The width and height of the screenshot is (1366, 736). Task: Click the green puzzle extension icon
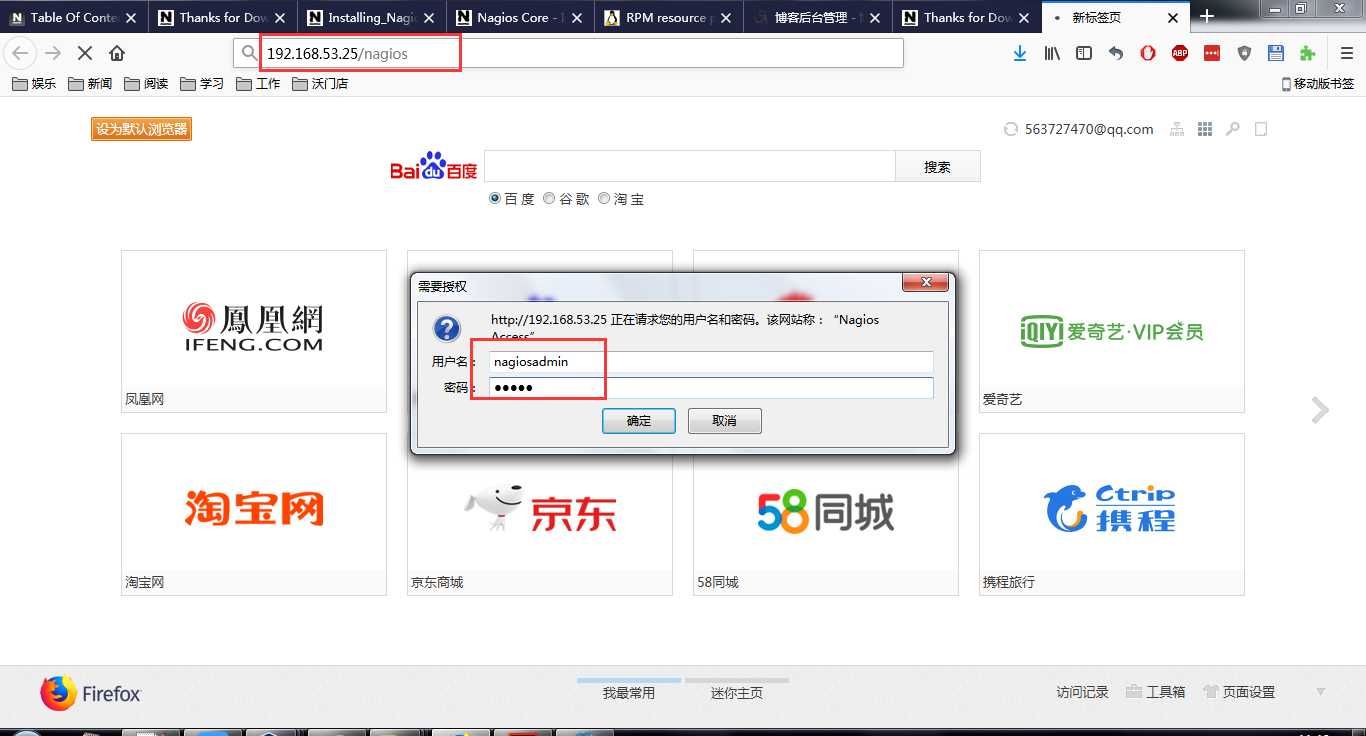pos(1307,53)
